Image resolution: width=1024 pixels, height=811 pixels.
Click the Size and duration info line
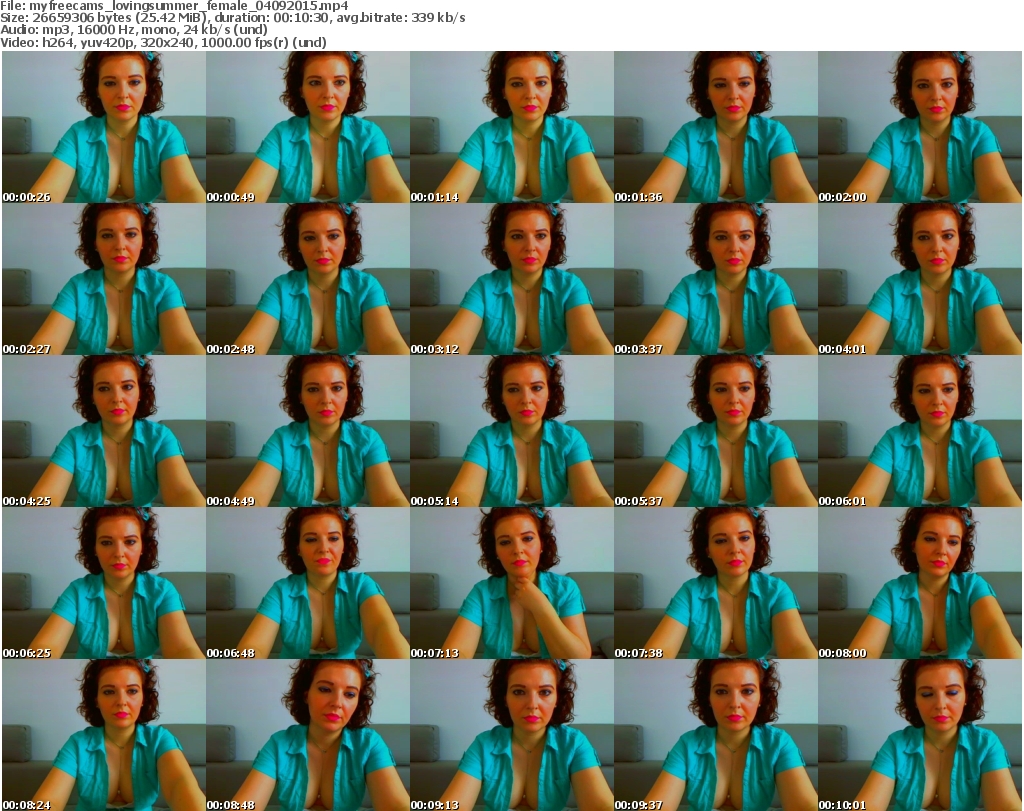click(232, 18)
